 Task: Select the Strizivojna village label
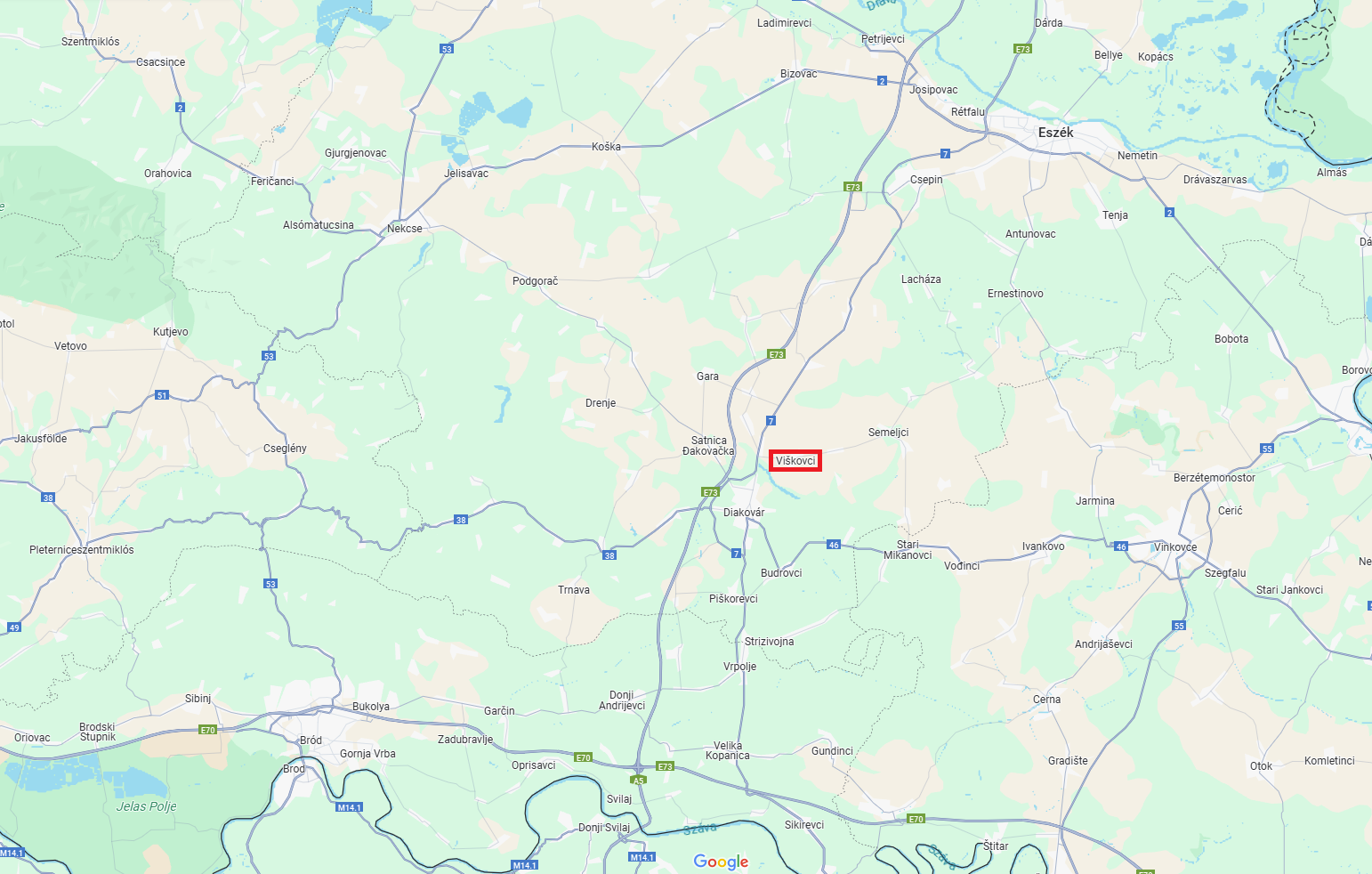tap(770, 642)
